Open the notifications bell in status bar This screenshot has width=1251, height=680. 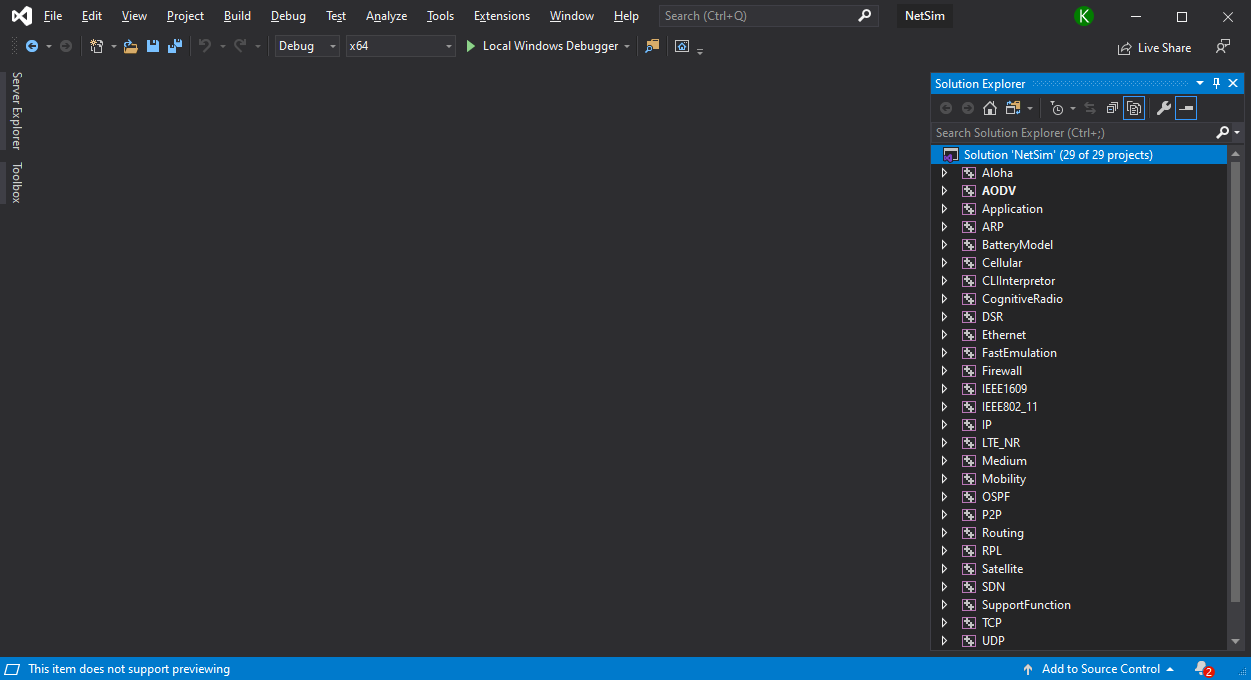(x=1203, y=669)
